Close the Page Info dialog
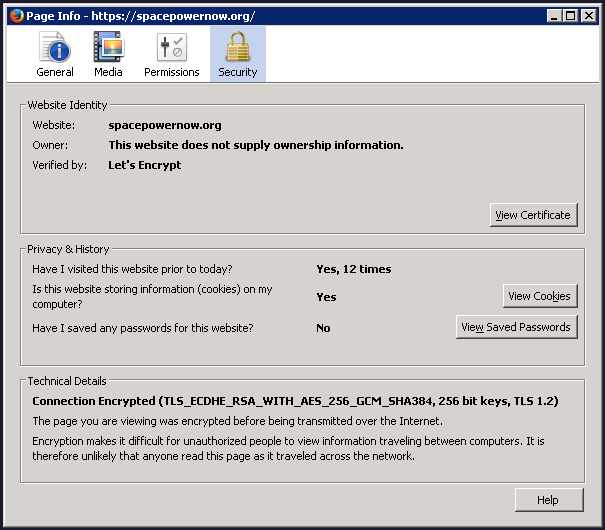The height and width of the screenshot is (530, 605). click(x=588, y=15)
